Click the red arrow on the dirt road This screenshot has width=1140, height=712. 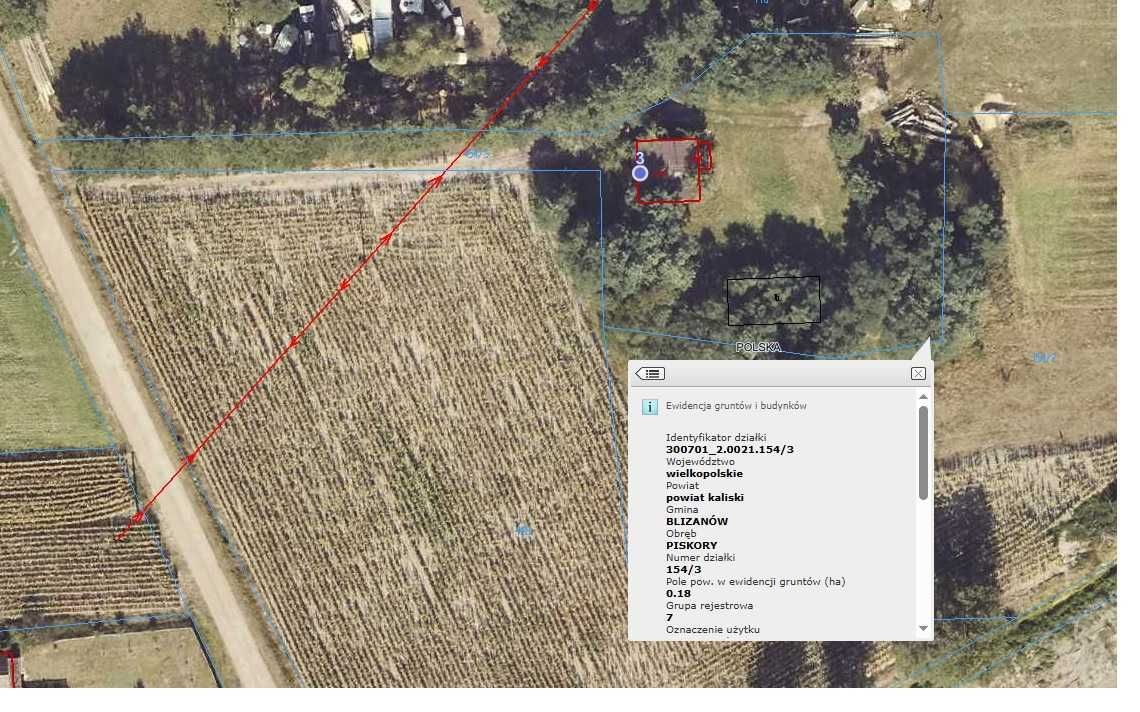190,458
